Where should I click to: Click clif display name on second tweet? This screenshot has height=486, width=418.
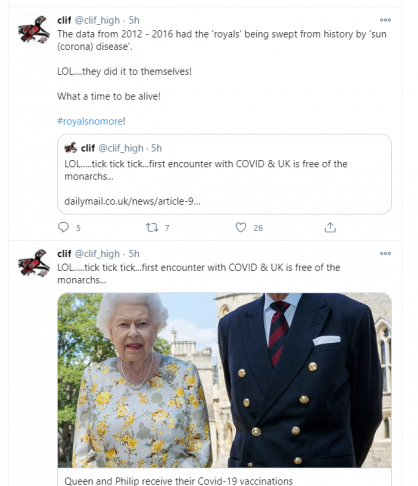pos(64,254)
